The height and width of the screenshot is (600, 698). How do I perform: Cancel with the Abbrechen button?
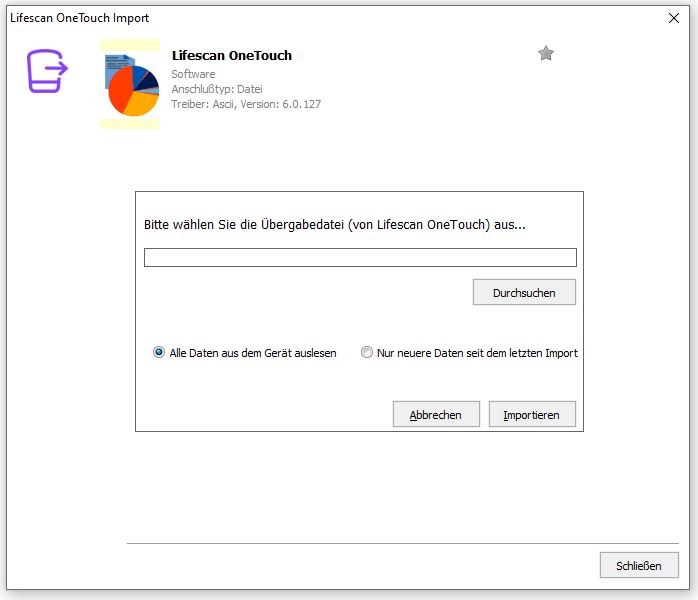point(436,414)
